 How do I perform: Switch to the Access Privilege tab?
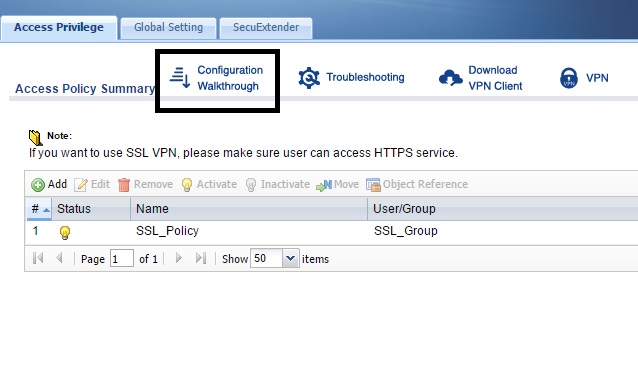[59, 28]
